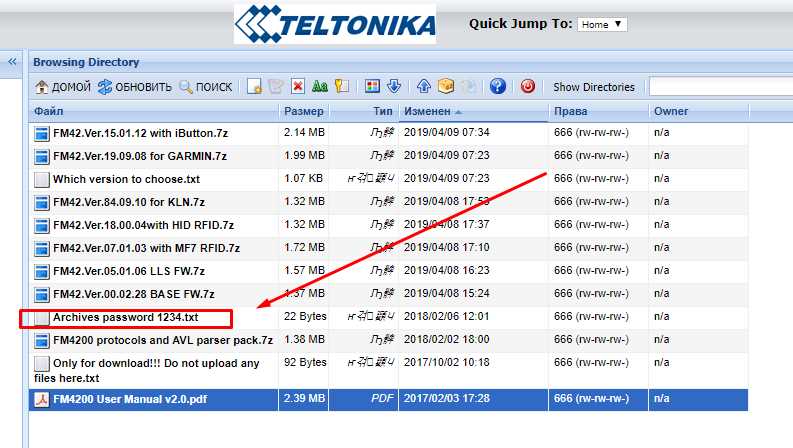The height and width of the screenshot is (448, 793).
Task: Open the Quick Jump To dropdown
Action: pos(602,24)
